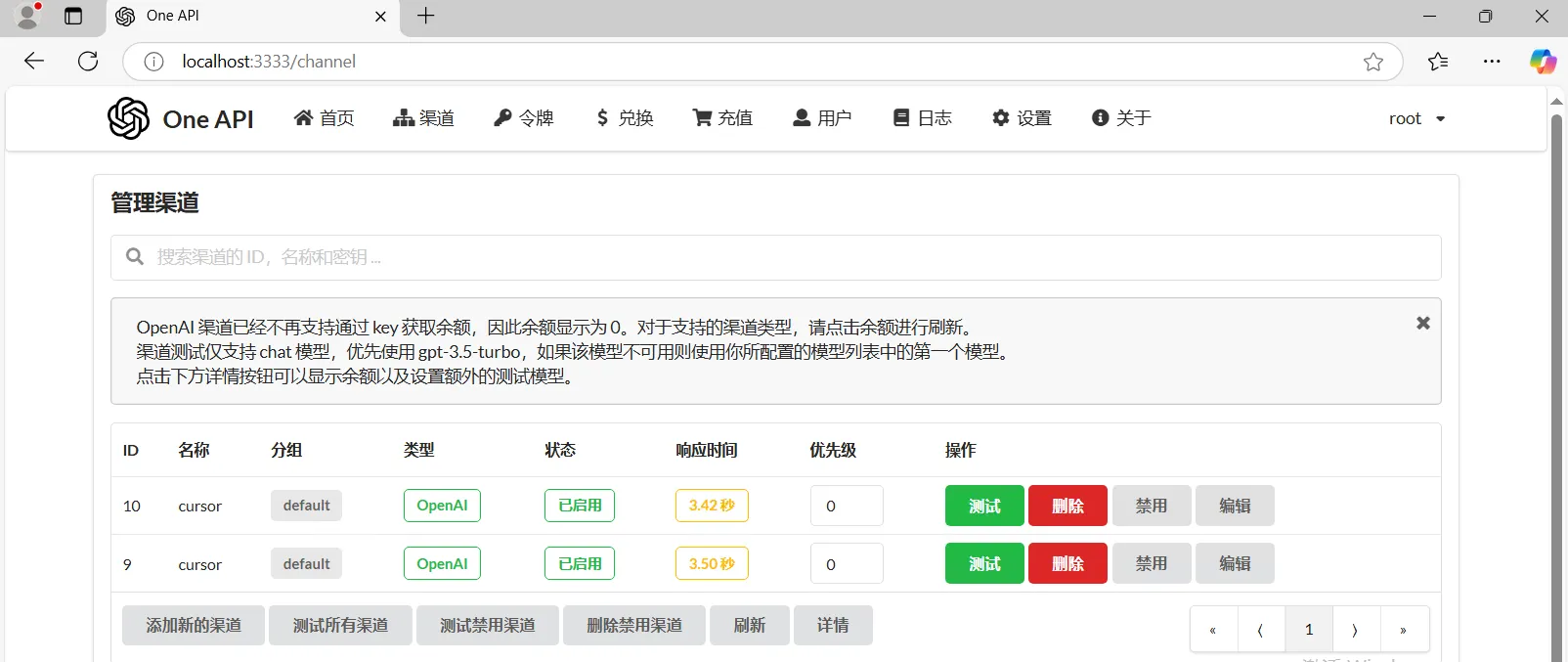Sort by the 名称 column header
The image size is (1568, 662).
pyautogui.click(x=194, y=450)
